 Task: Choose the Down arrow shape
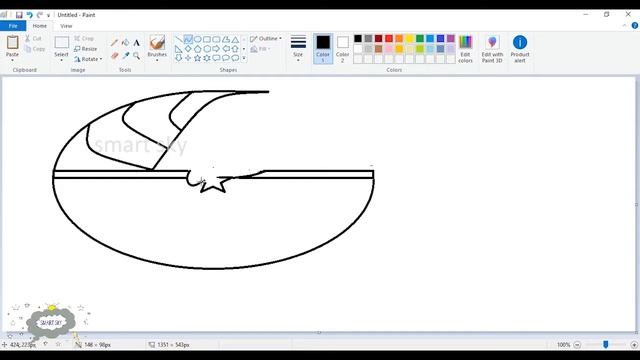click(179, 58)
